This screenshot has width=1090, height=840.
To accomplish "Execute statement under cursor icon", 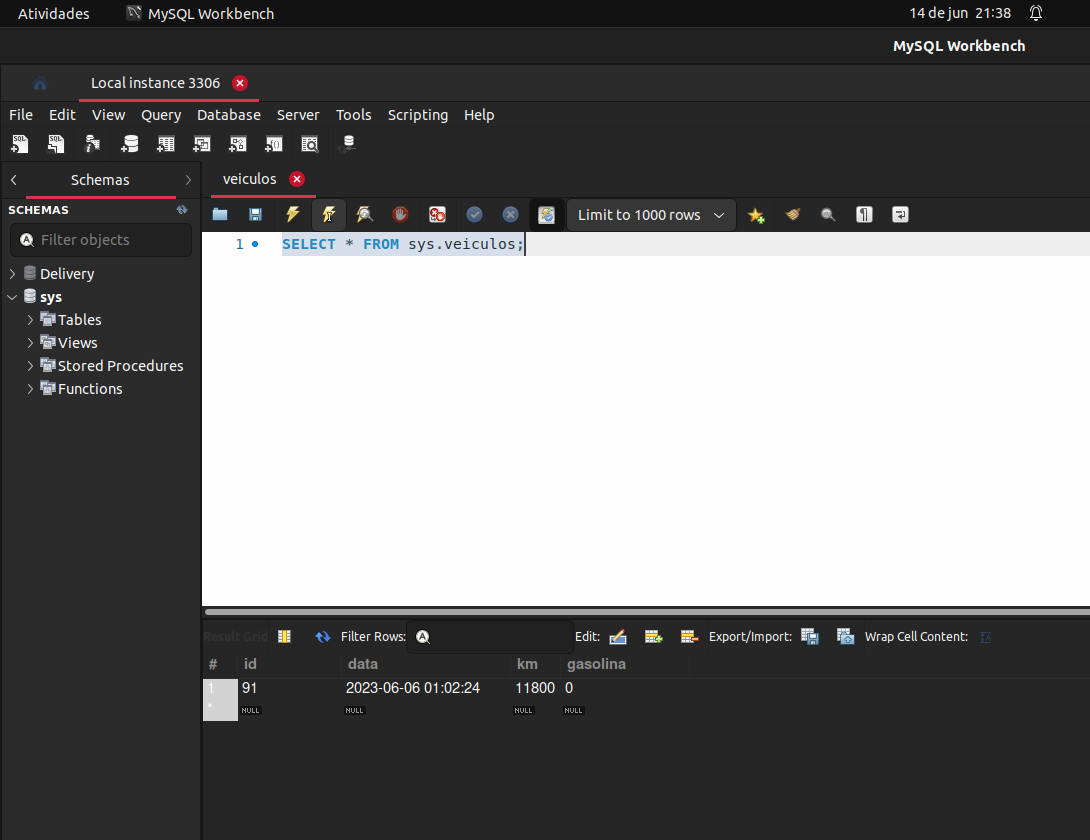I will pyautogui.click(x=329, y=214).
